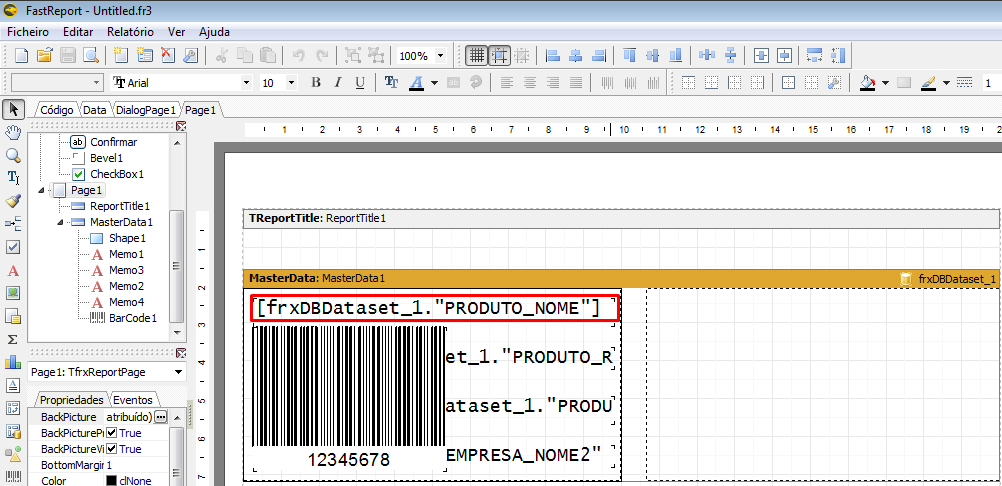
Task: Open the Ficheiro menu
Action: coord(27,32)
